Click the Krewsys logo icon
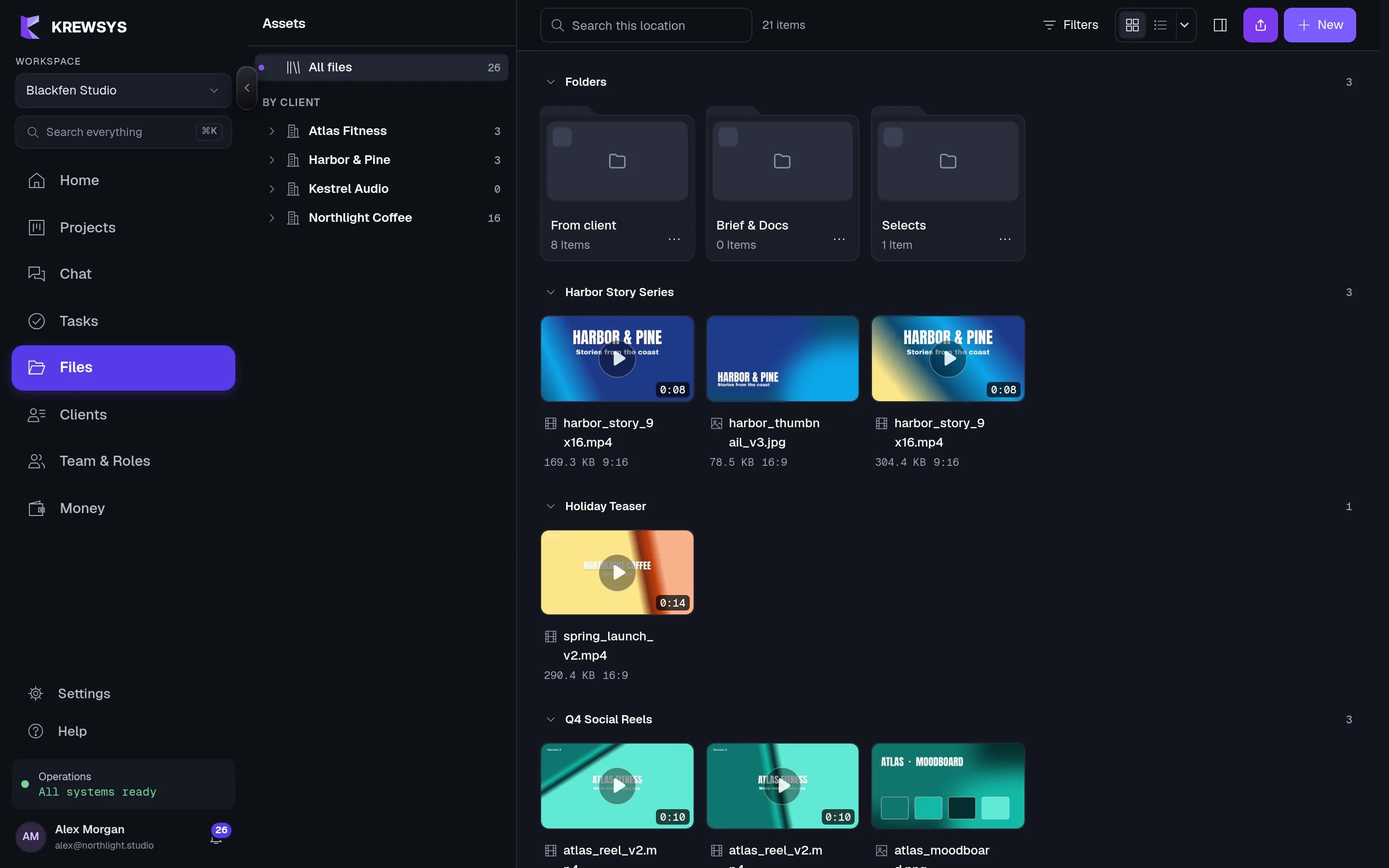The image size is (1389, 868). click(x=30, y=27)
